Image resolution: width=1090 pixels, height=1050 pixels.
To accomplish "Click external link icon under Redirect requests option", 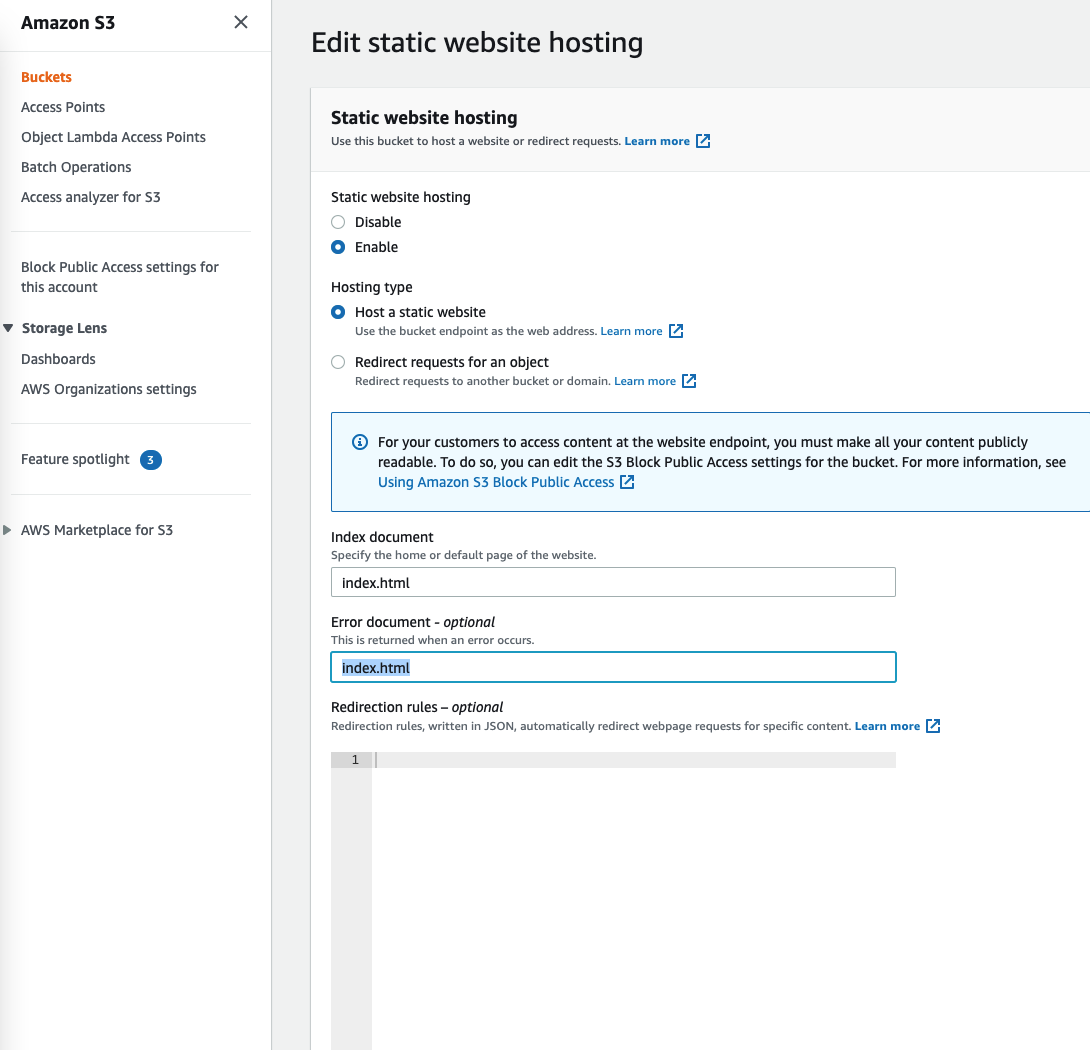I will (689, 381).
